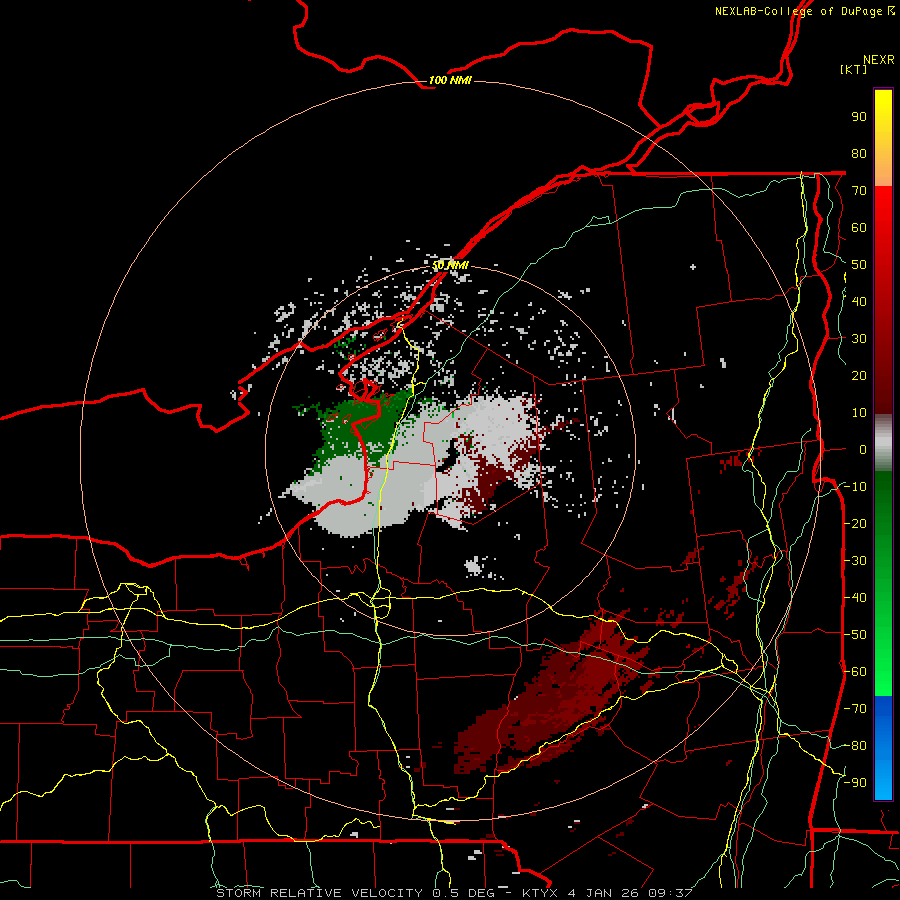Click the -40 value on the velocity scale

(x=855, y=598)
